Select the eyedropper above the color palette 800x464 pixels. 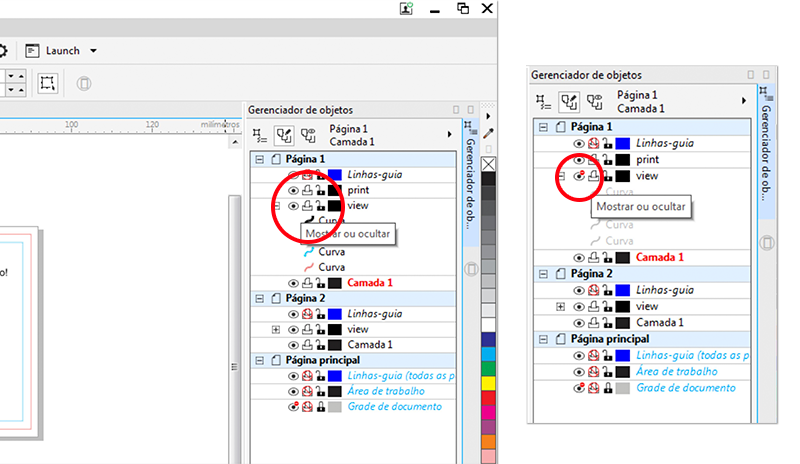[x=488, y=131]
